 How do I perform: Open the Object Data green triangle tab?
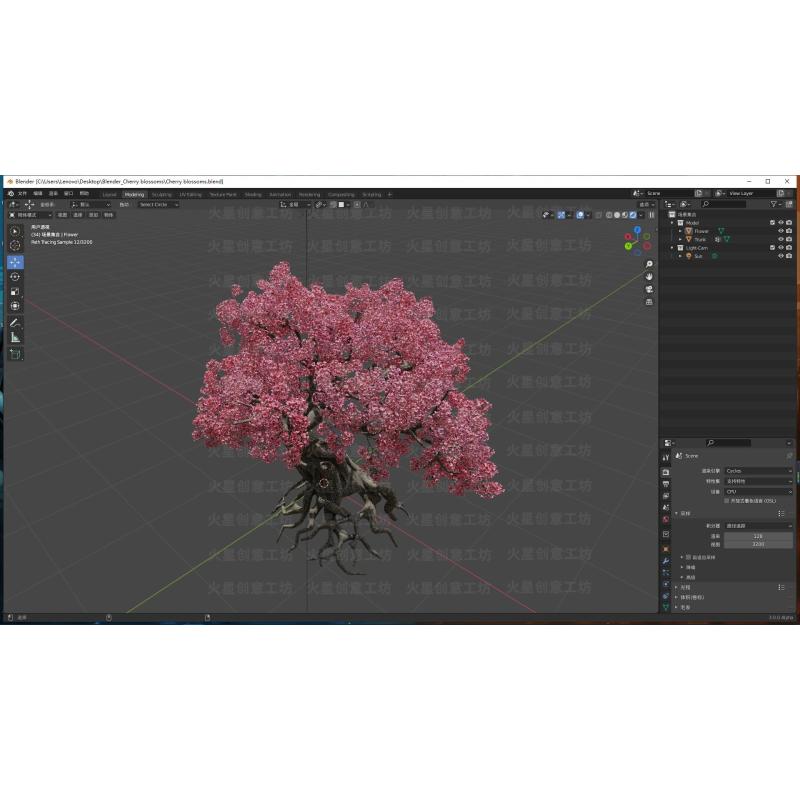(665, 607)
